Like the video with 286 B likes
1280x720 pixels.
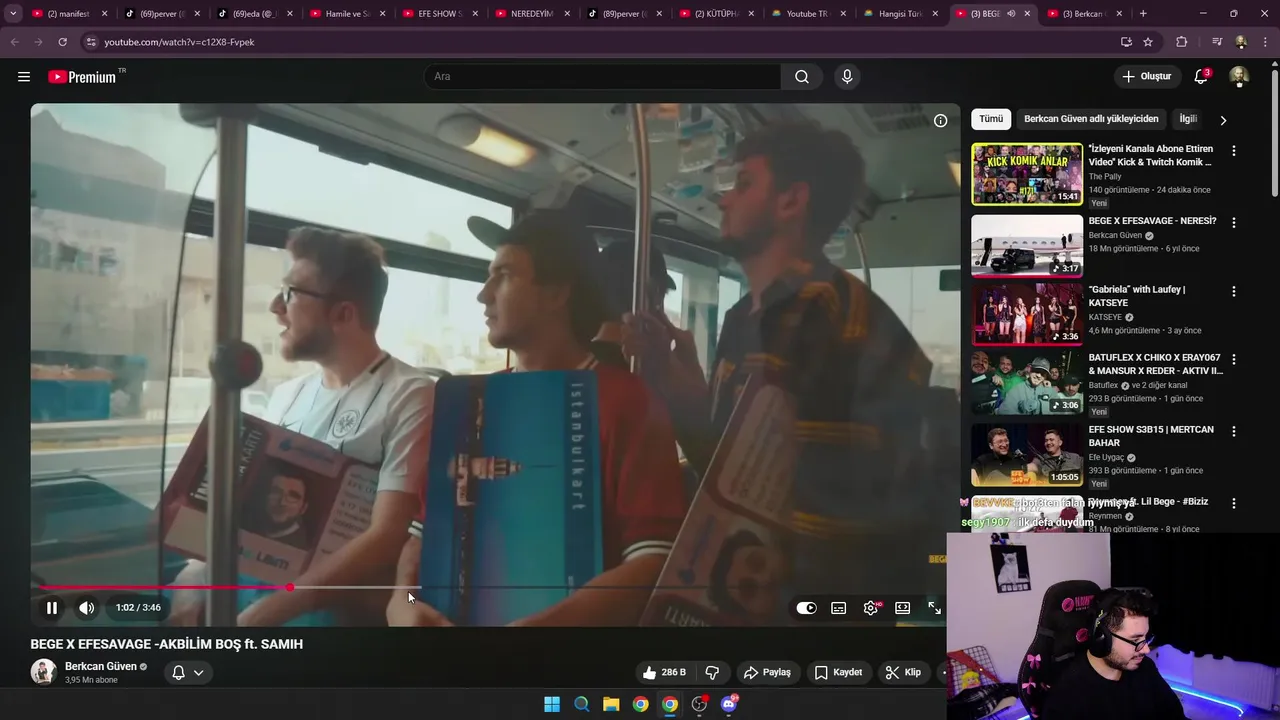[665, 672]
